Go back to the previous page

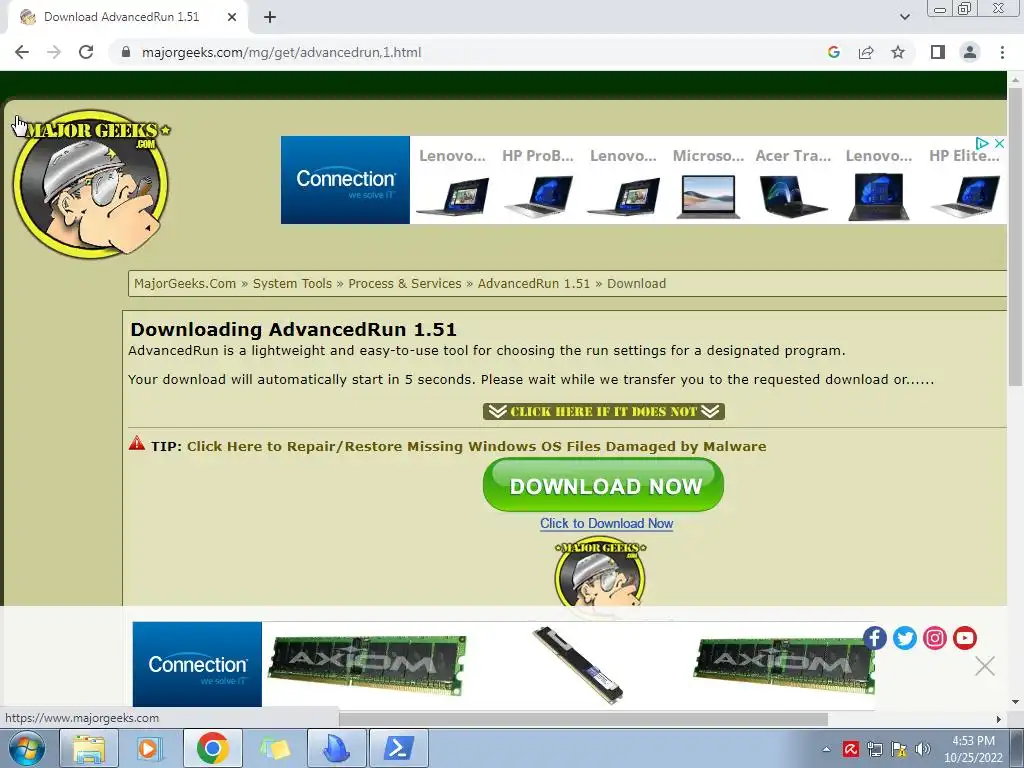pyautogui.click(x=22, y=52)
